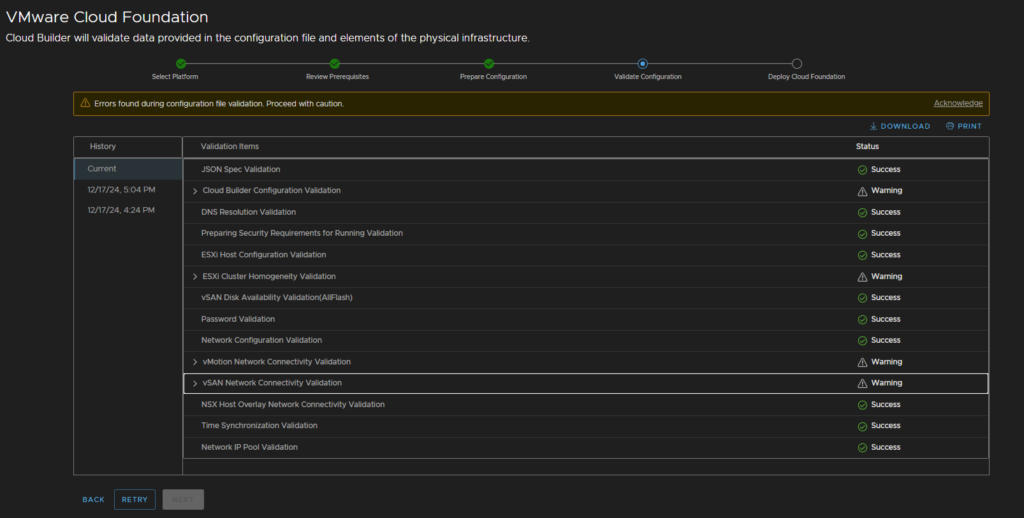Click the PRINT link
The height and width of the screenshot is (518, 1024).
[x=963, y=126]
